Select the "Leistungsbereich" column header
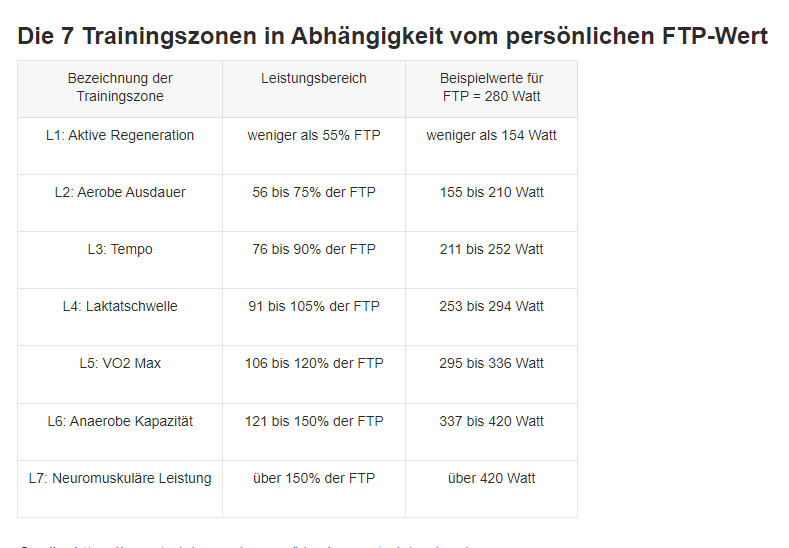Viewport: 789px width, 548px height. click(x=314, y=78)
